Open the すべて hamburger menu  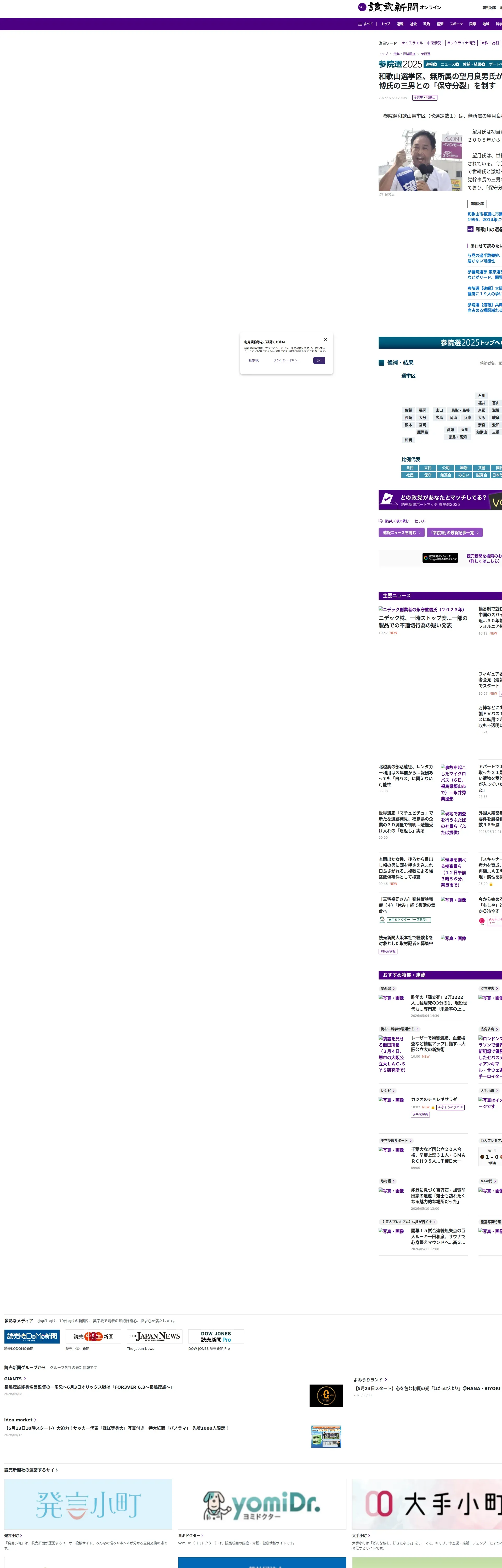[x=366, y=24]
